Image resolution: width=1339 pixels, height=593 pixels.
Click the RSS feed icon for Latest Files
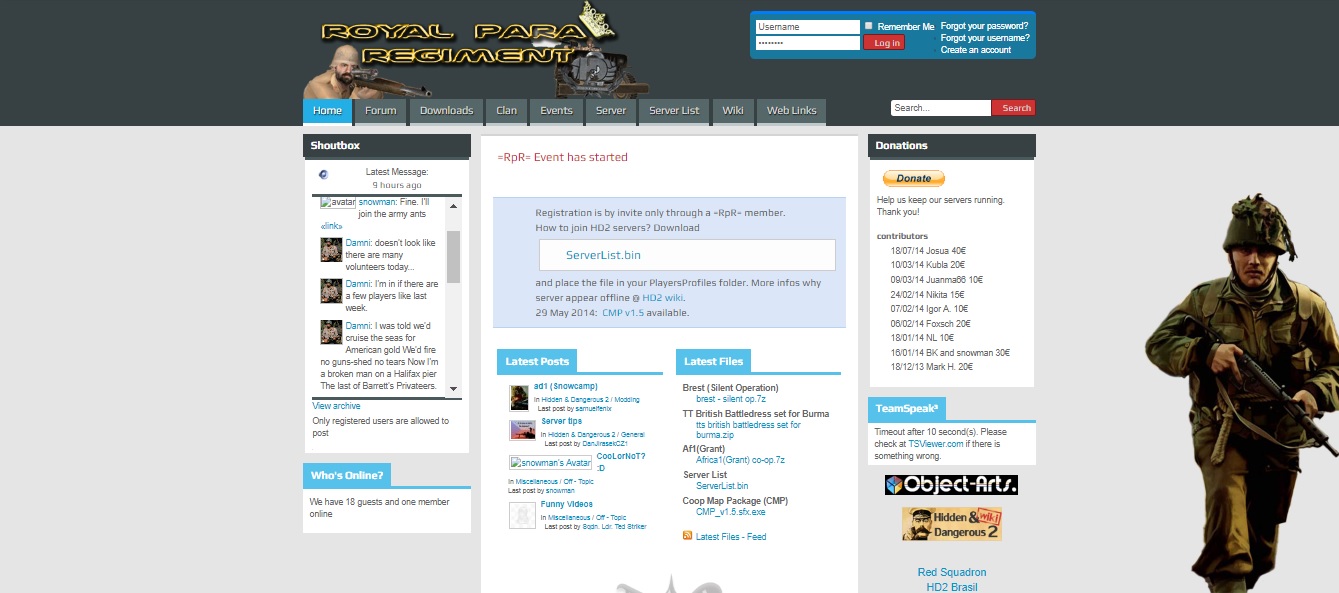tap(687, 536)
